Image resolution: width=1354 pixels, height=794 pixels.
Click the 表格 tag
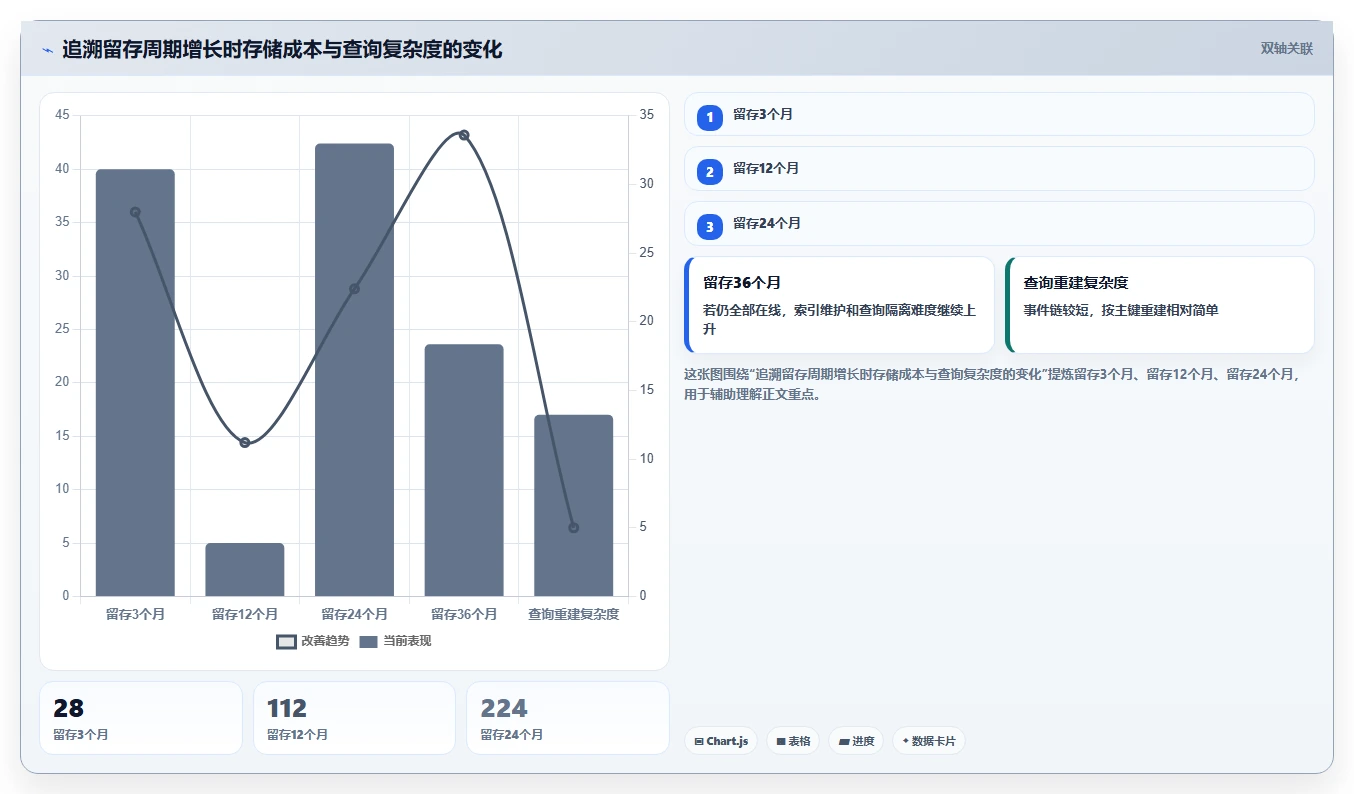pyautogui.click(x=793, y=741)
